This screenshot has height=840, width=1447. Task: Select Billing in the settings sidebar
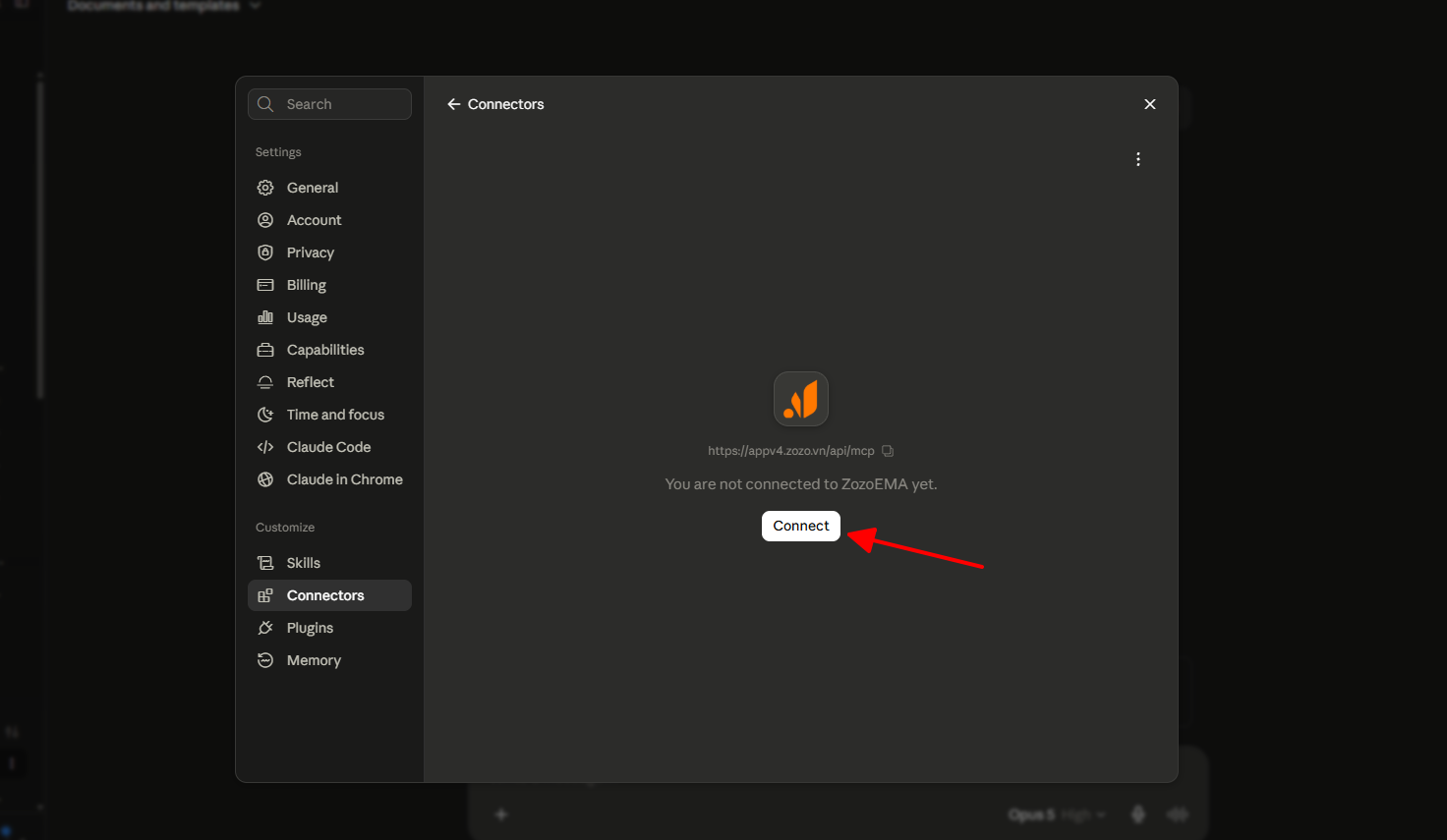coord(329,285)
